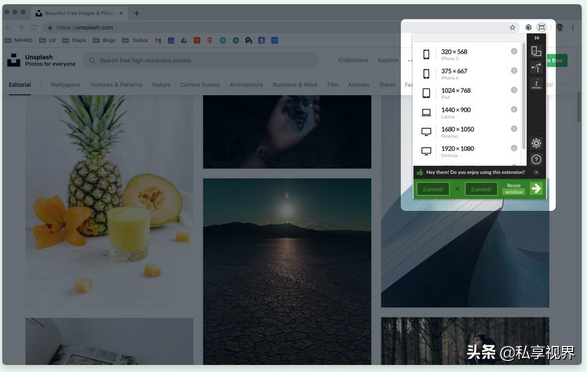Select the 1440 × 900 Laptop preset
Viewport: 587px width, 372px height.
pos(468,112)
